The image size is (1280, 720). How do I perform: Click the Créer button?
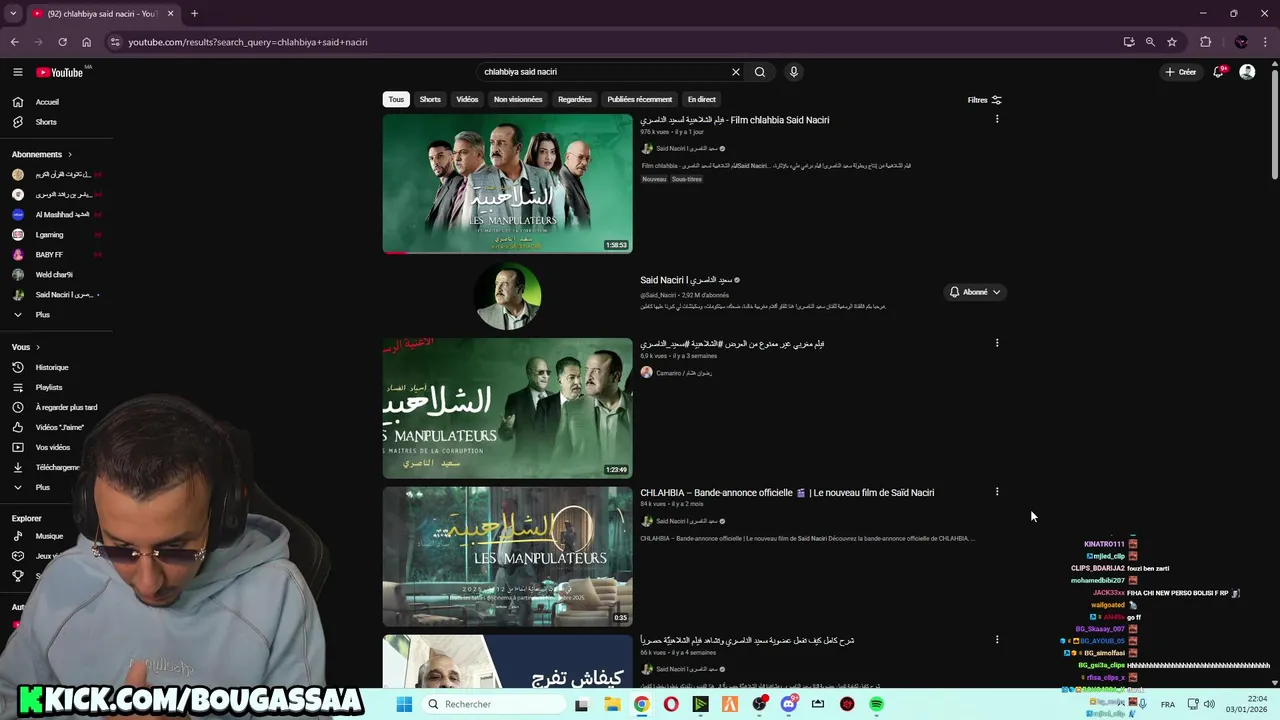click(1180, 72)
